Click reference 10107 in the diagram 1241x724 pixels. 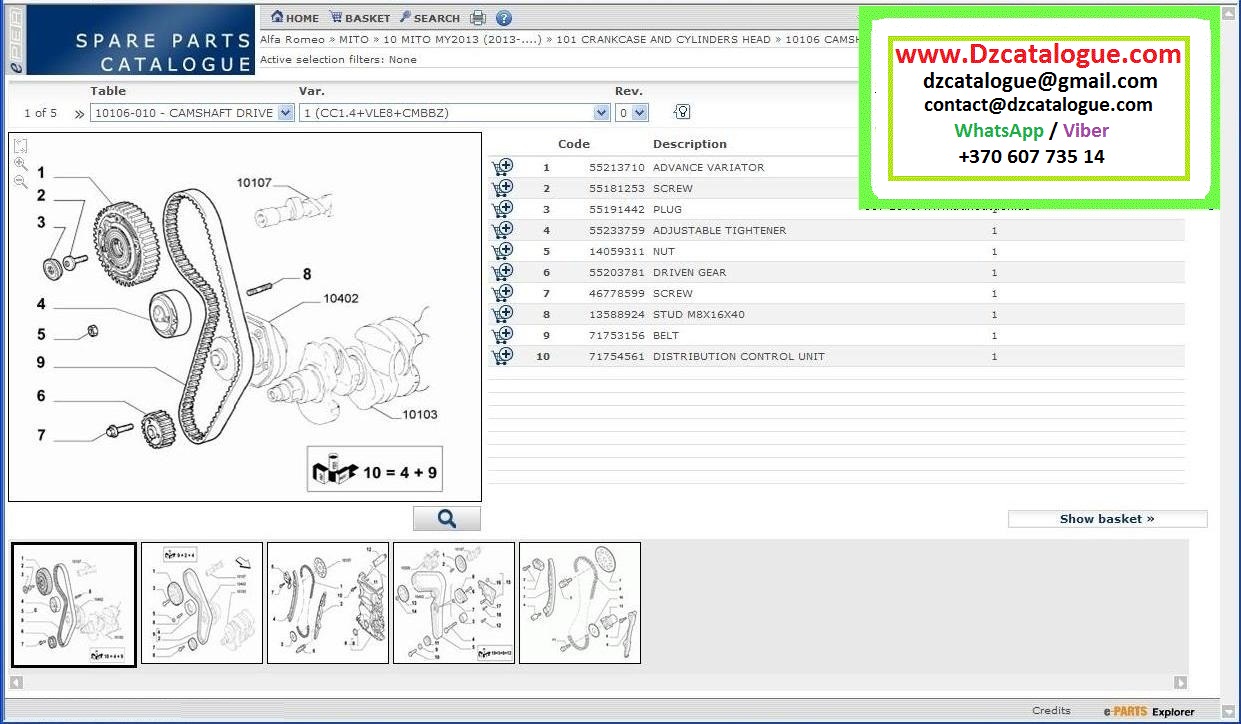coord(254,182)
